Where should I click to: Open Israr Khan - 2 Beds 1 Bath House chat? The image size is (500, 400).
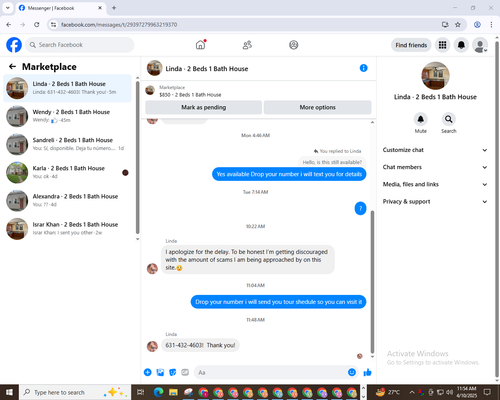pos(68,229)
